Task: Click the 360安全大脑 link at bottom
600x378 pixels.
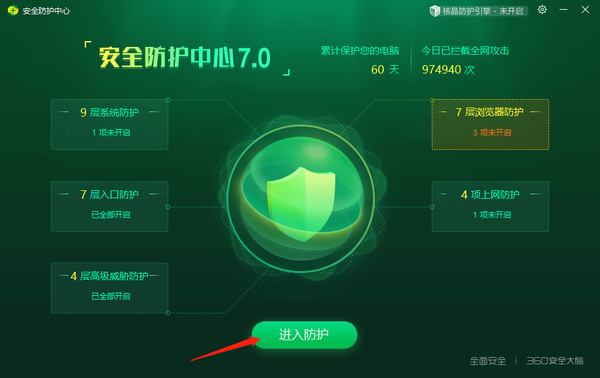Action: (555, 361)
